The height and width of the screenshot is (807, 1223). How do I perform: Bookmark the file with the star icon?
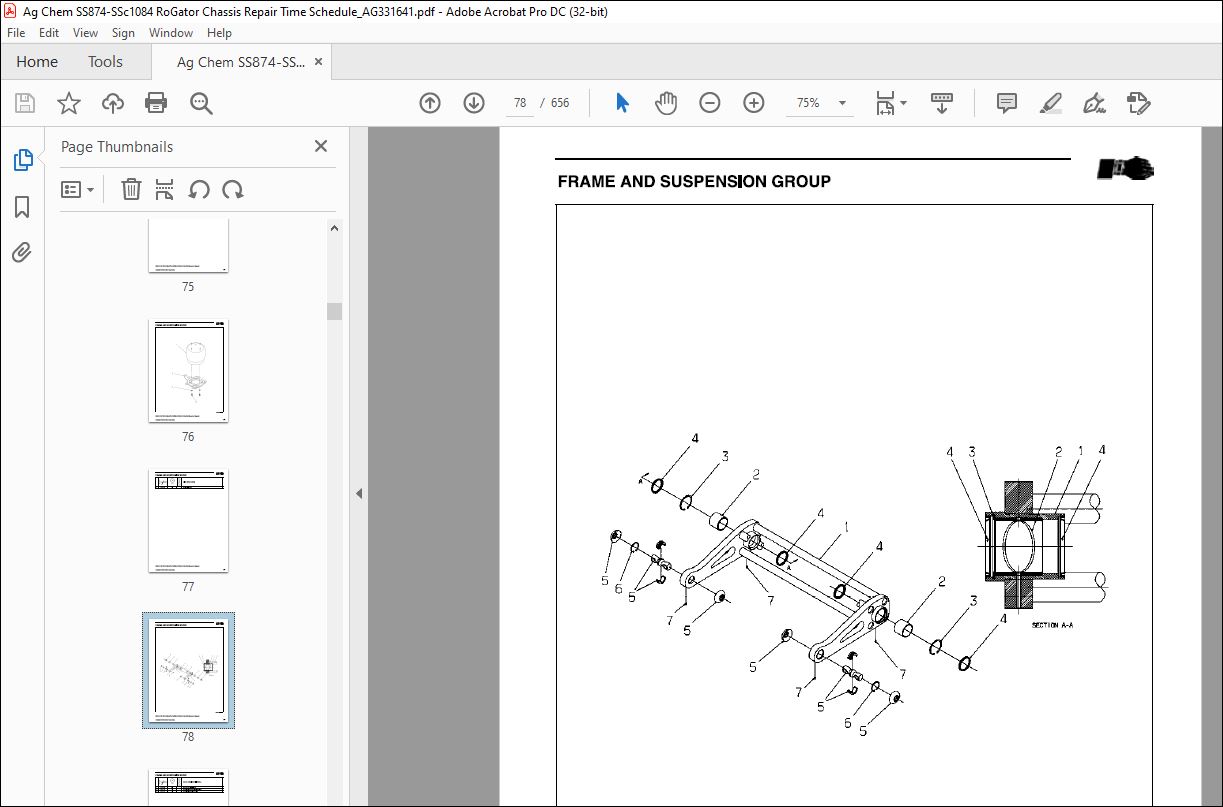[x=68, y=103]
